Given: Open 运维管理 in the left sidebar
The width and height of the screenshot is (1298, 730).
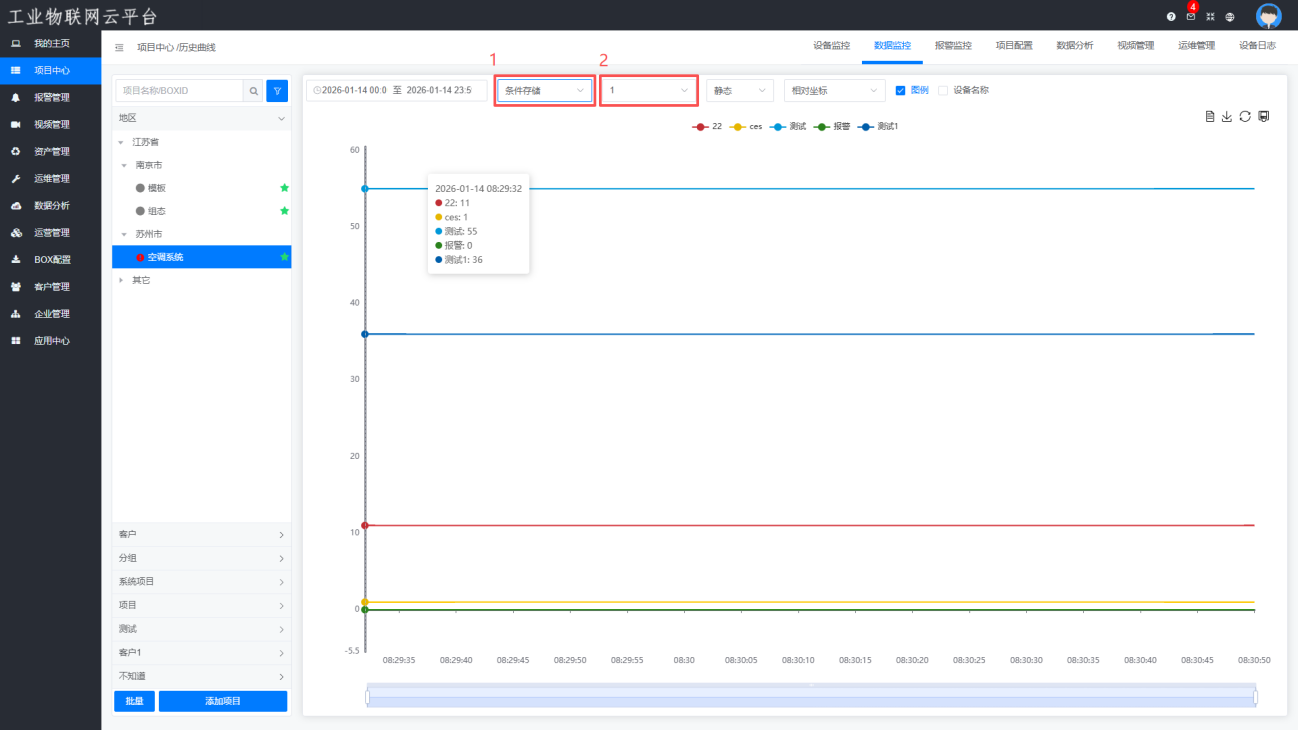Looking at the screenshot, I should pos(51,179).
